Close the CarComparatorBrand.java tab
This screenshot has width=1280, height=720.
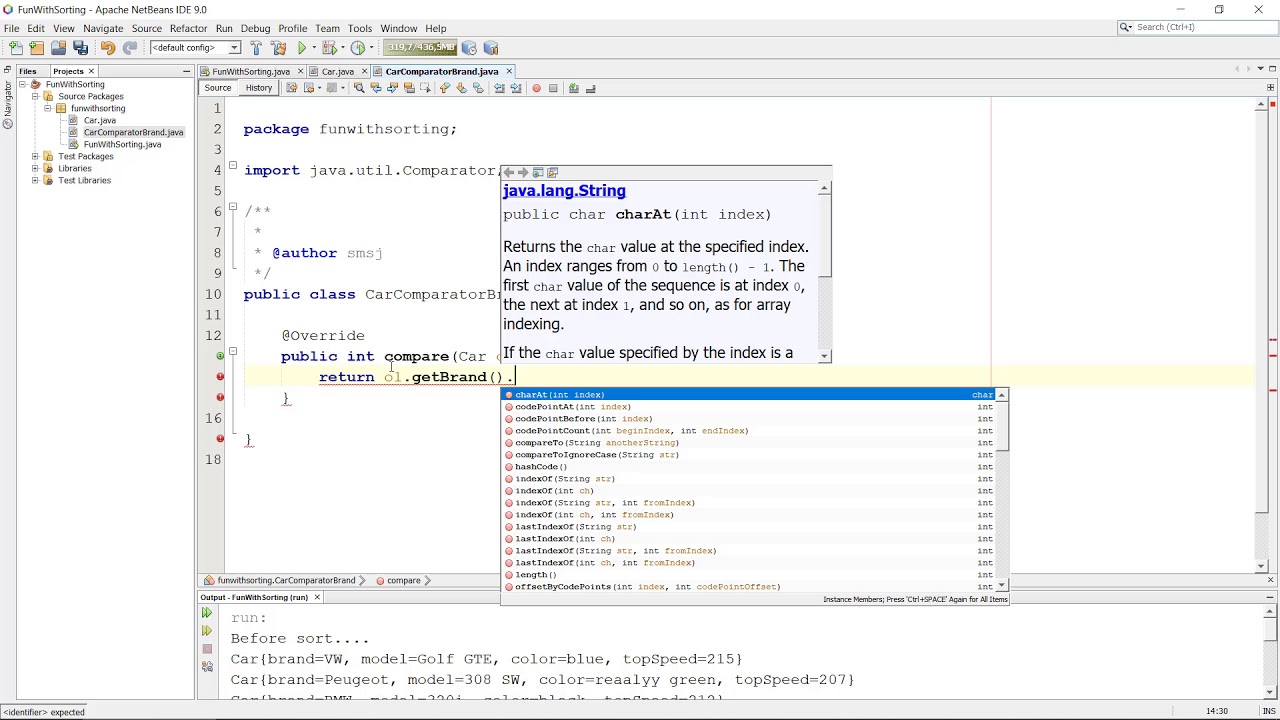pyautogui.click(x=509, y=71)
